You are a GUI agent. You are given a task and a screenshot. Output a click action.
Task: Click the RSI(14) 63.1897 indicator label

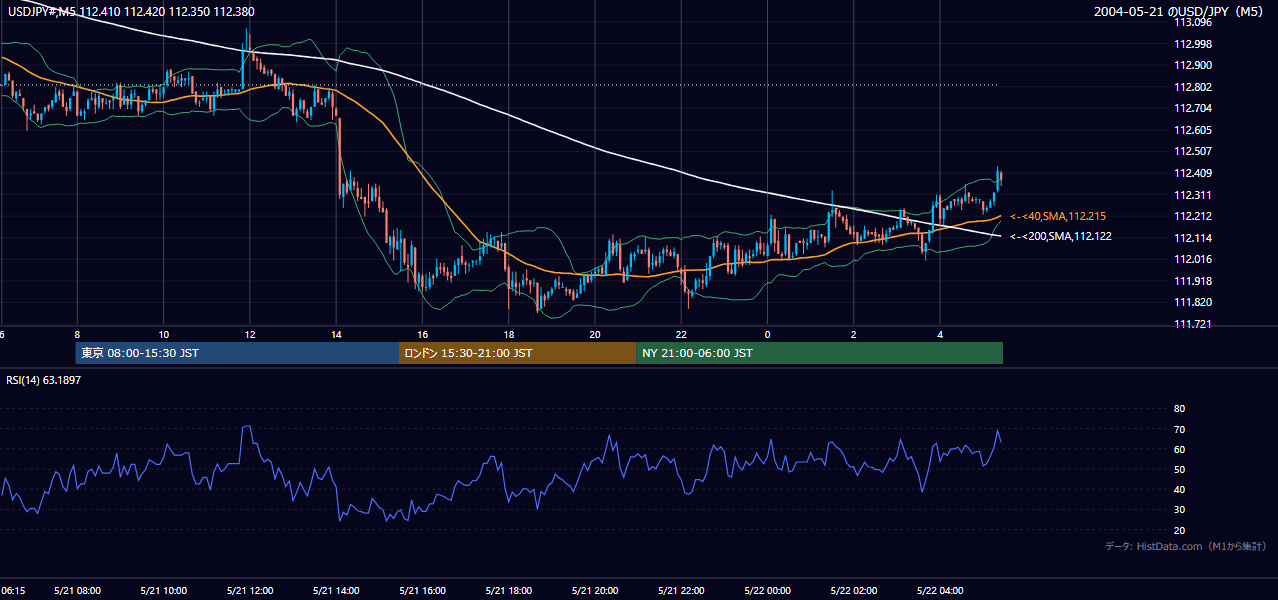coord(44,380)
